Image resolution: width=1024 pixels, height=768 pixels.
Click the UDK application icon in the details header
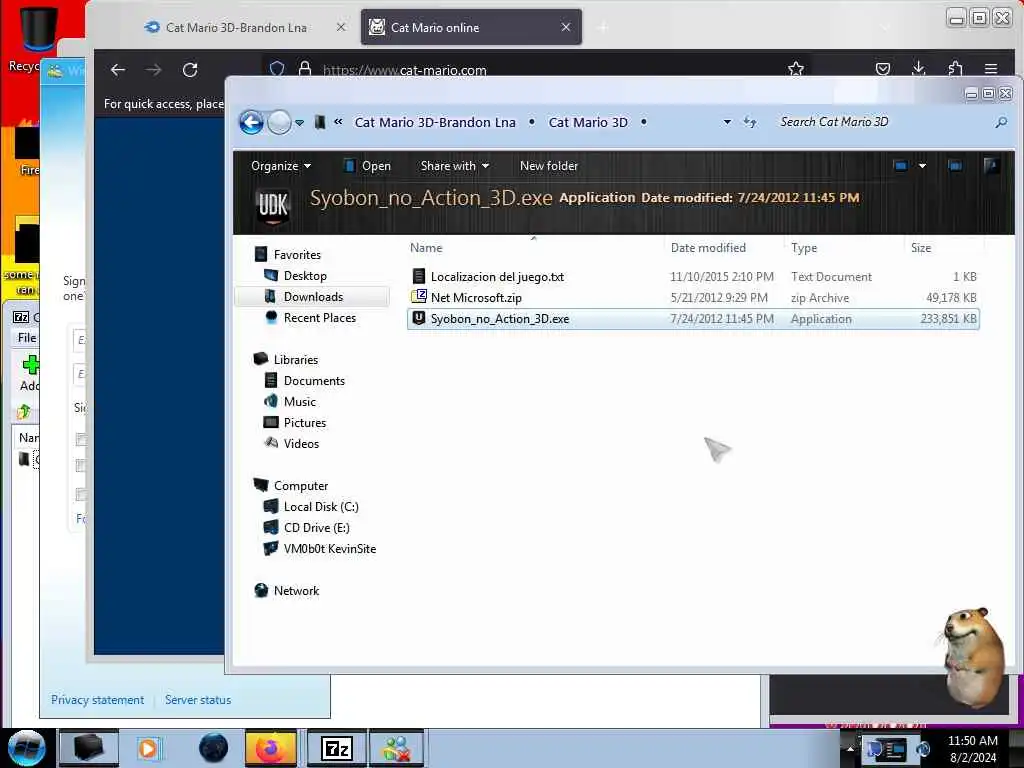(273, 206)
